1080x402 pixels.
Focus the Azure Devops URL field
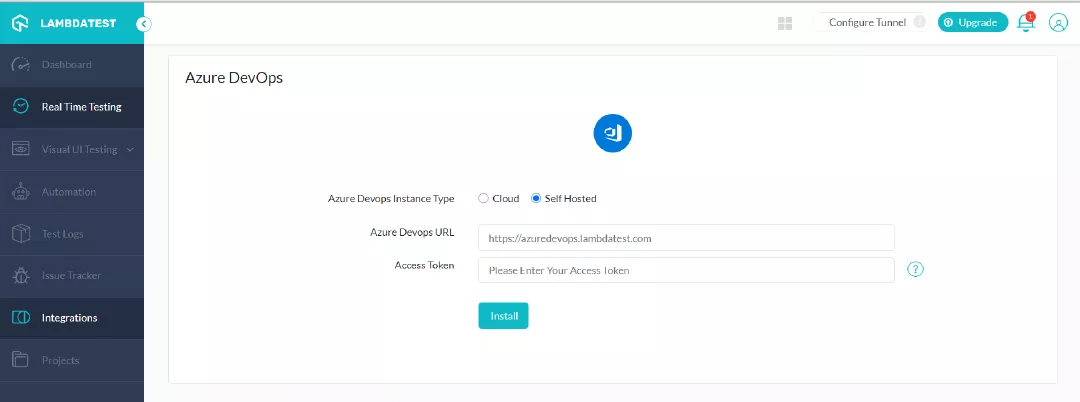click(686, 237)
